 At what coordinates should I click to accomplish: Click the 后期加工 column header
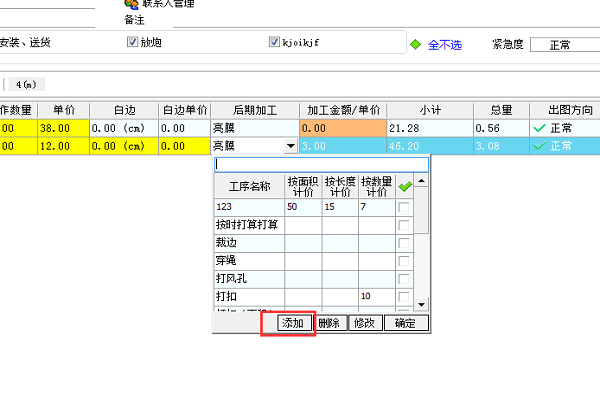point(255,110)
